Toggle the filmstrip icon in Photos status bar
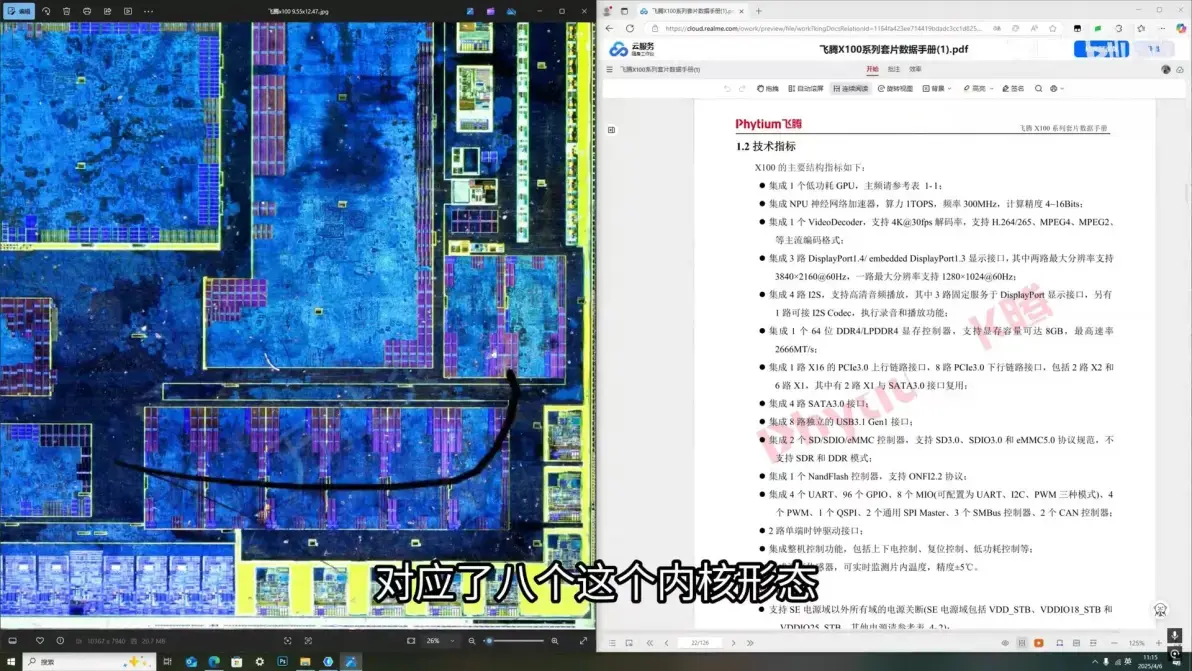 (x=12, y=641)
